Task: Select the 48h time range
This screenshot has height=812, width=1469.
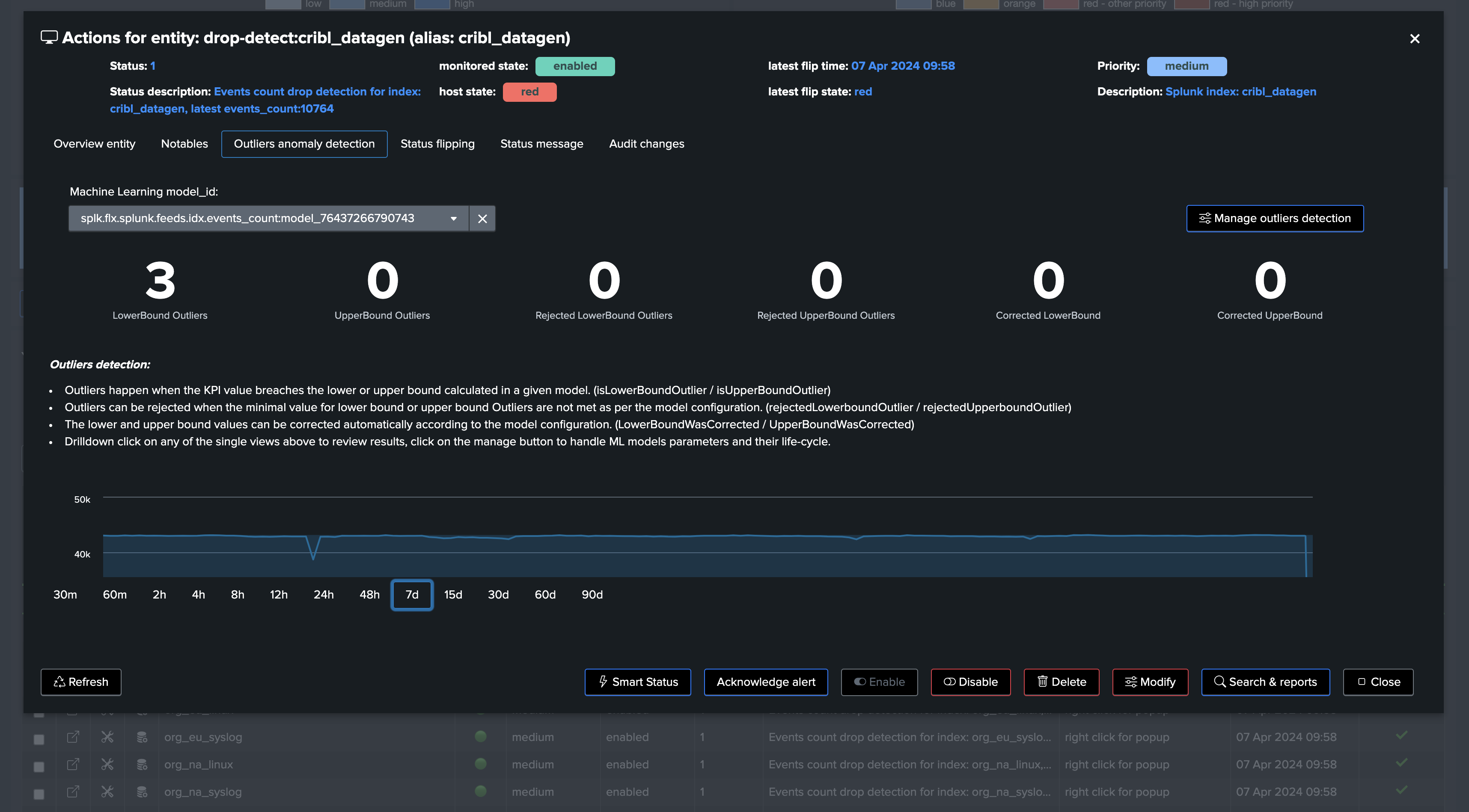Action: 369,594
